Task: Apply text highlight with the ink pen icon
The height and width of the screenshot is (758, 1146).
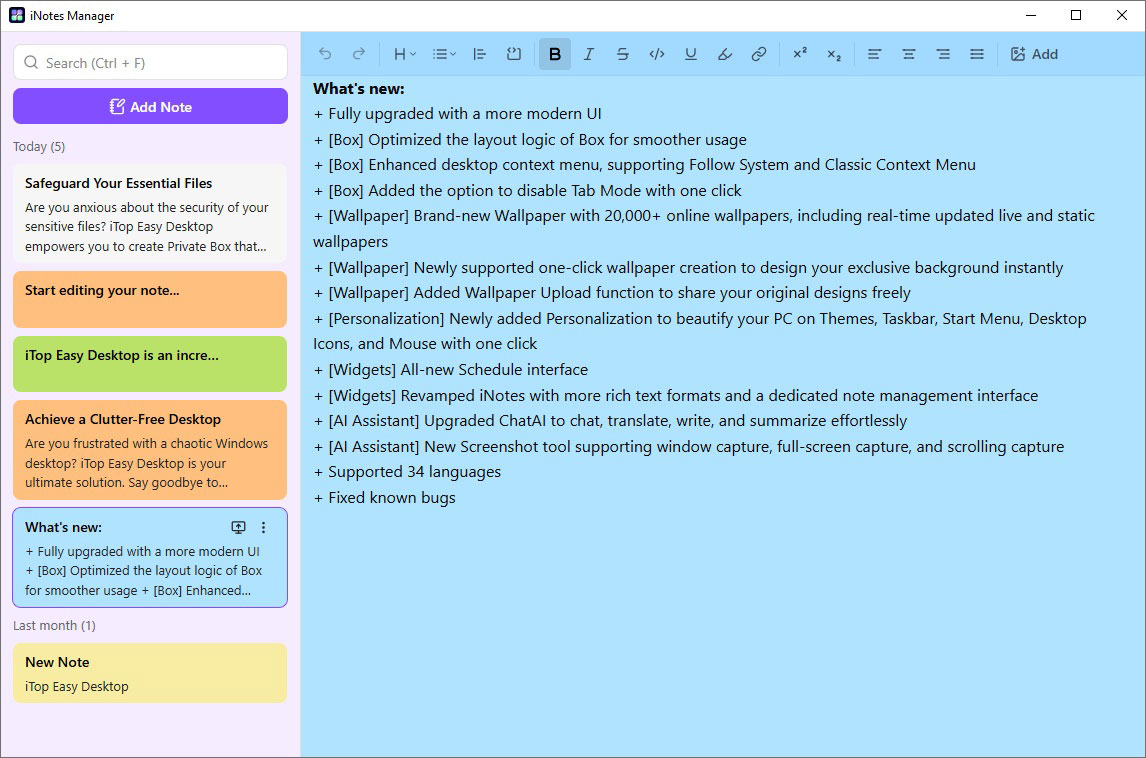Action: 725,54
